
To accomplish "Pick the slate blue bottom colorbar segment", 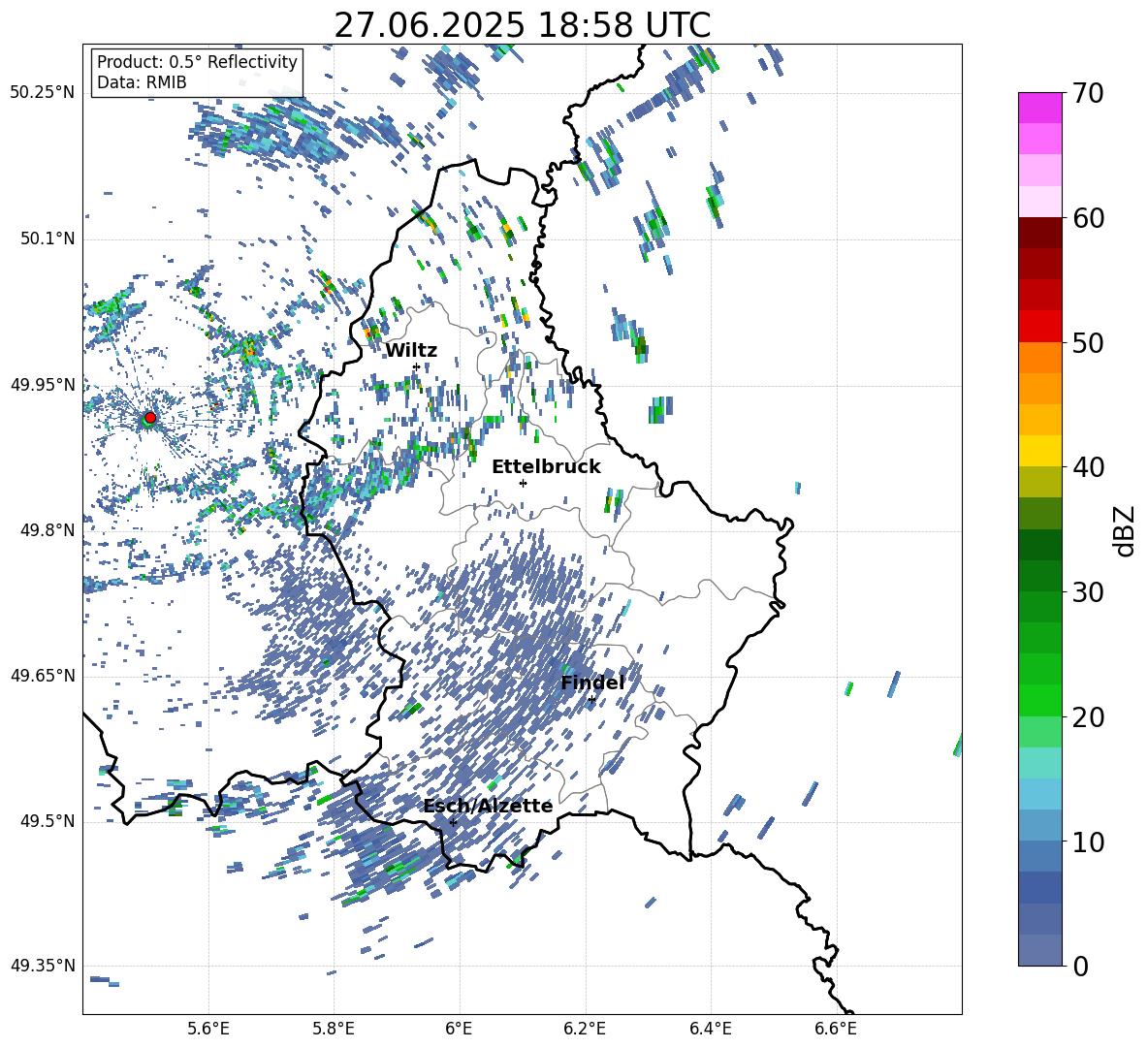I will (x=1039, y=950).
